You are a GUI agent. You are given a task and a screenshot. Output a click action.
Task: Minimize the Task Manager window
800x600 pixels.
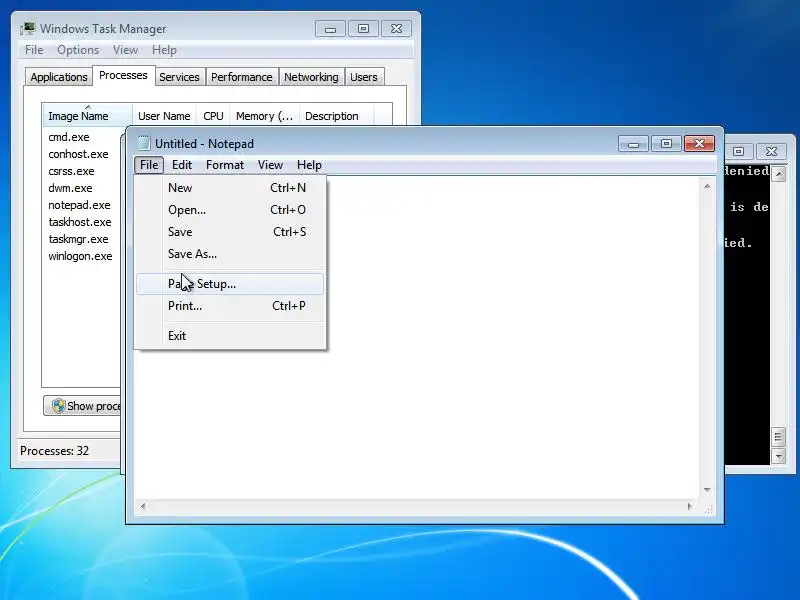pos(331,29)
